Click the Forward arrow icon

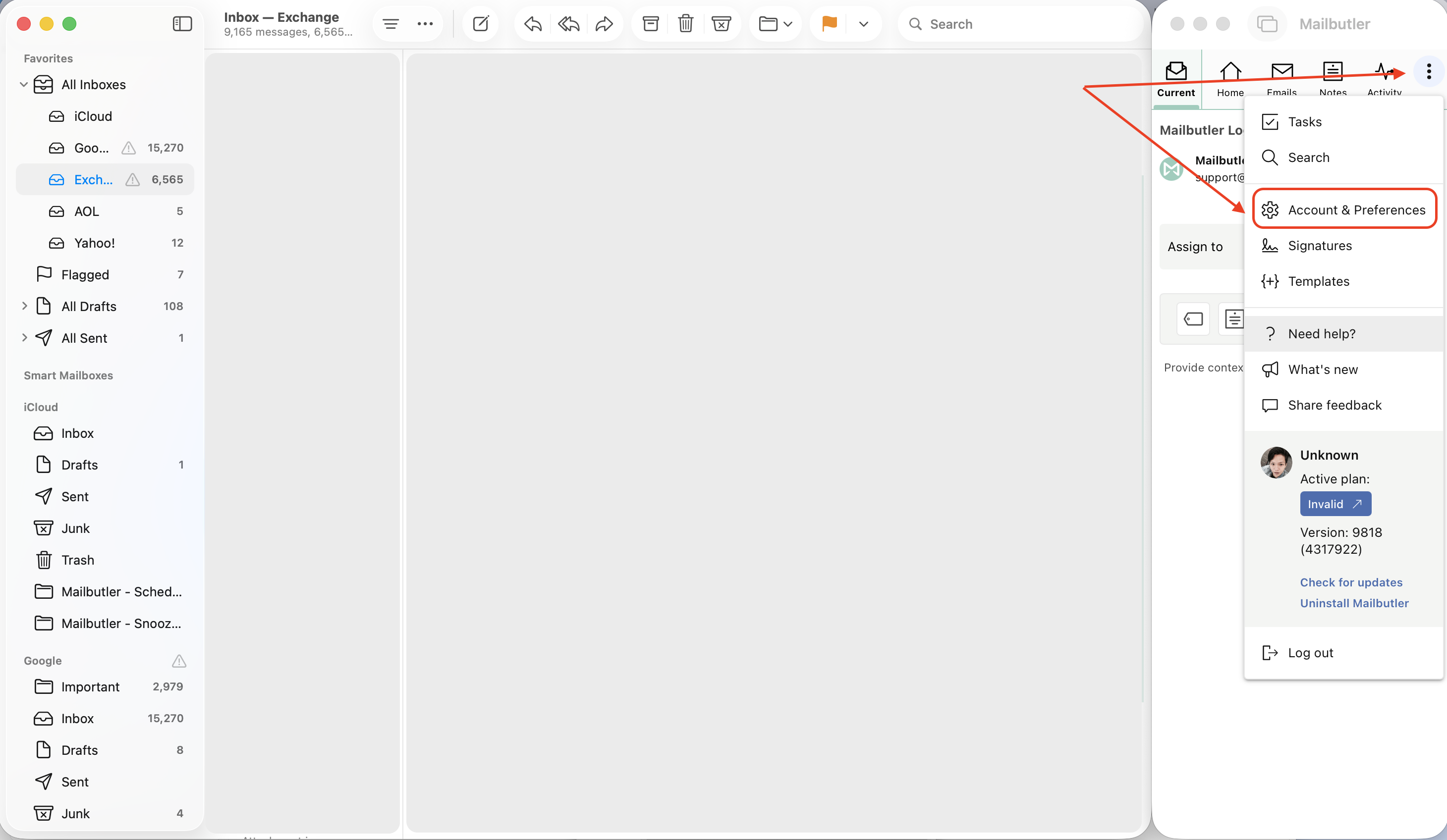point(604,24)
